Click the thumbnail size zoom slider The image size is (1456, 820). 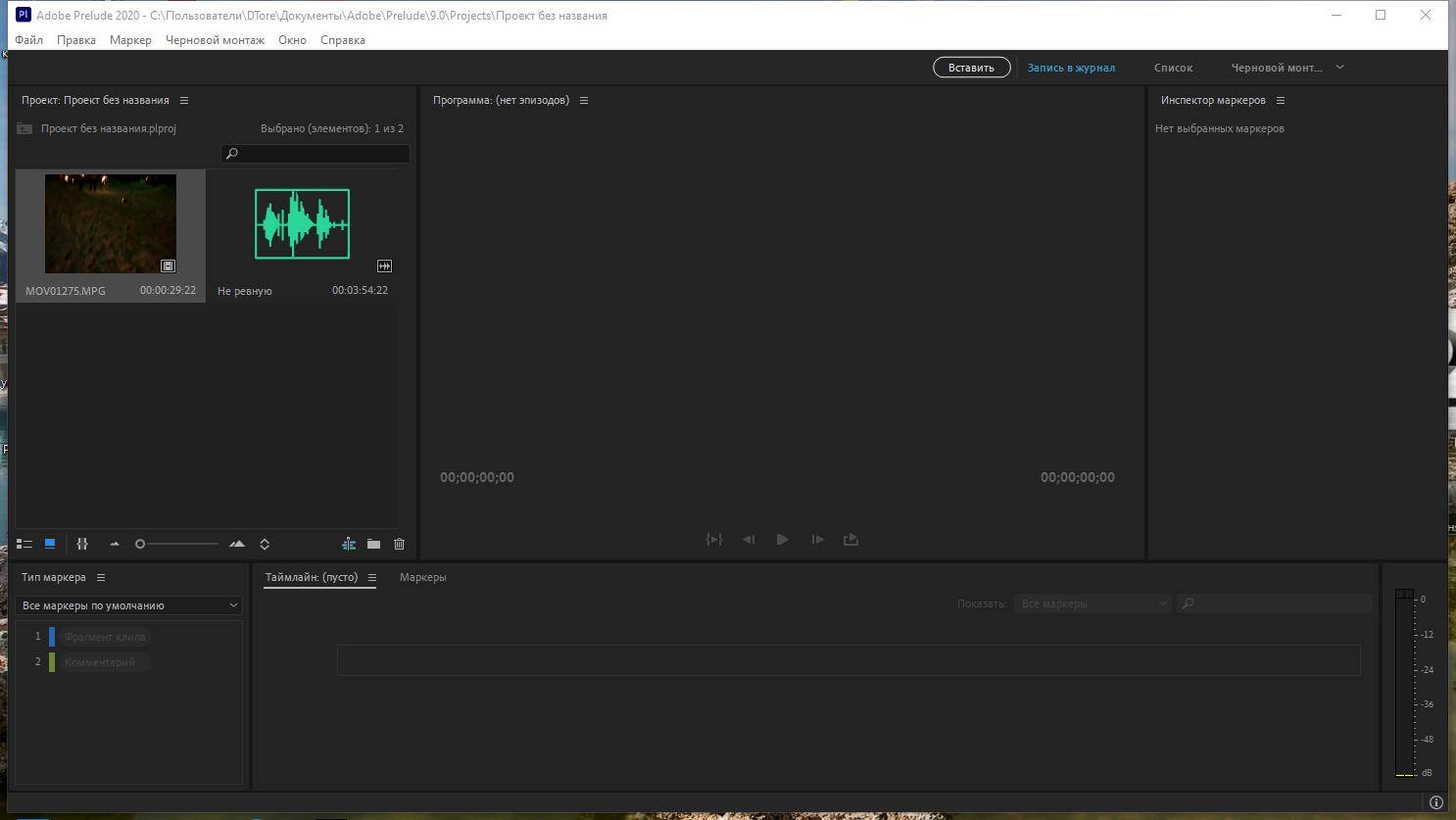[x=177, y=544]
